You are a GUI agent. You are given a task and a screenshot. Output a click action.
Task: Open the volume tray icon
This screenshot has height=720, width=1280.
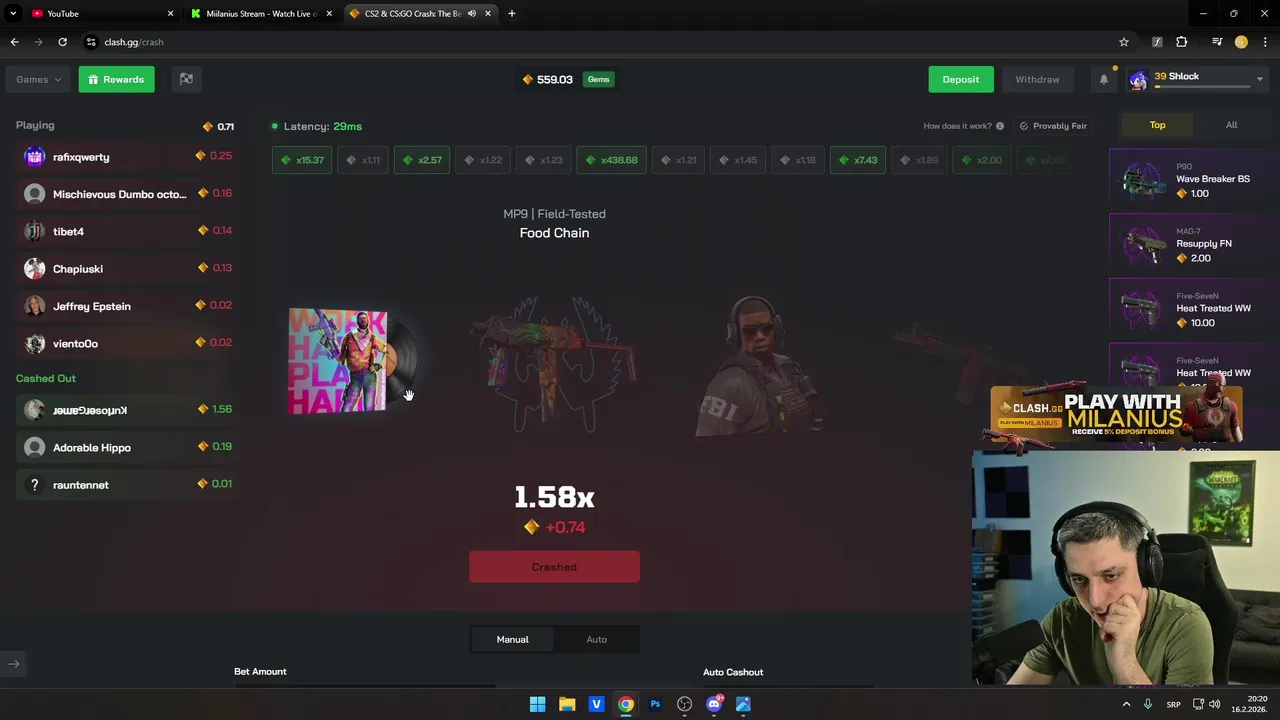(1215, 704)
